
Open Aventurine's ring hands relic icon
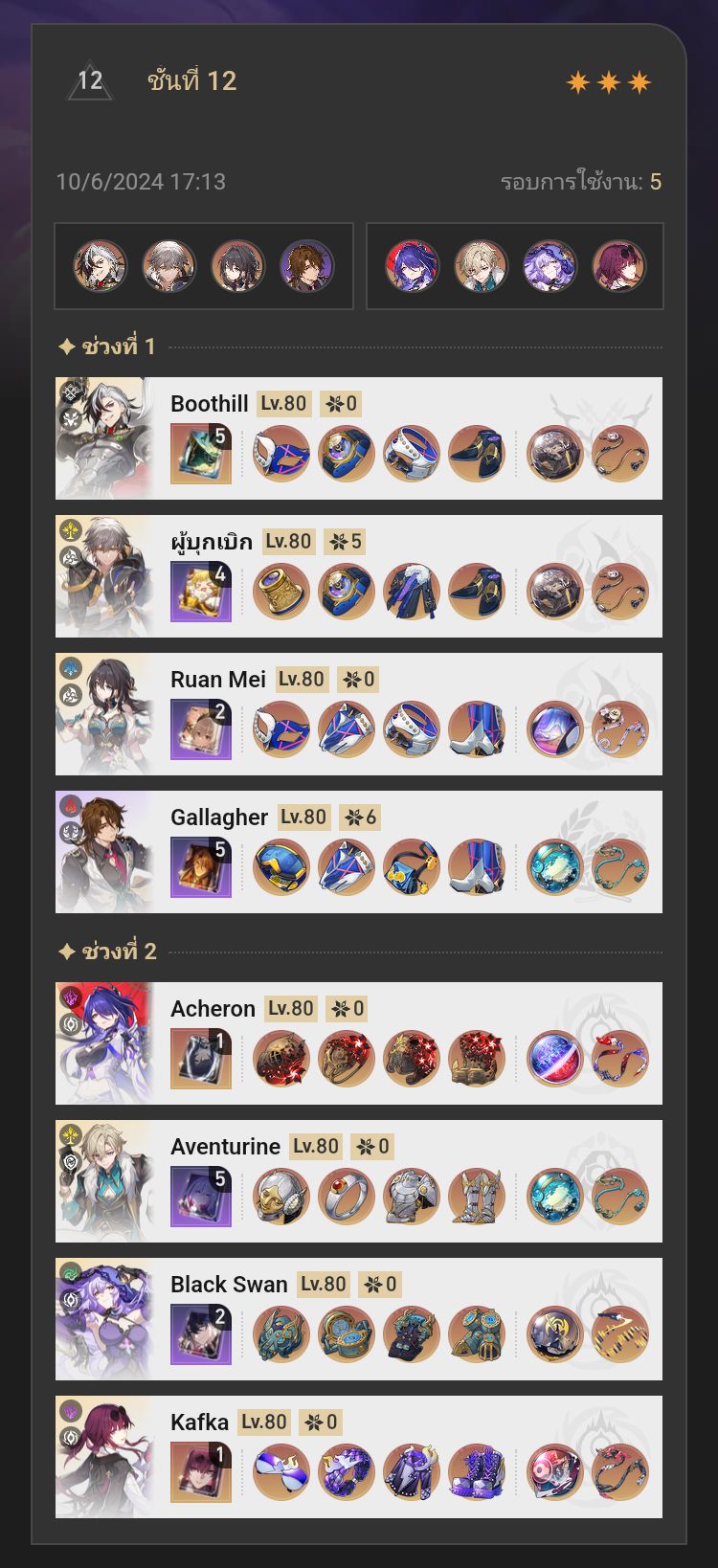pyautogui.click(x=347, y=1197)
